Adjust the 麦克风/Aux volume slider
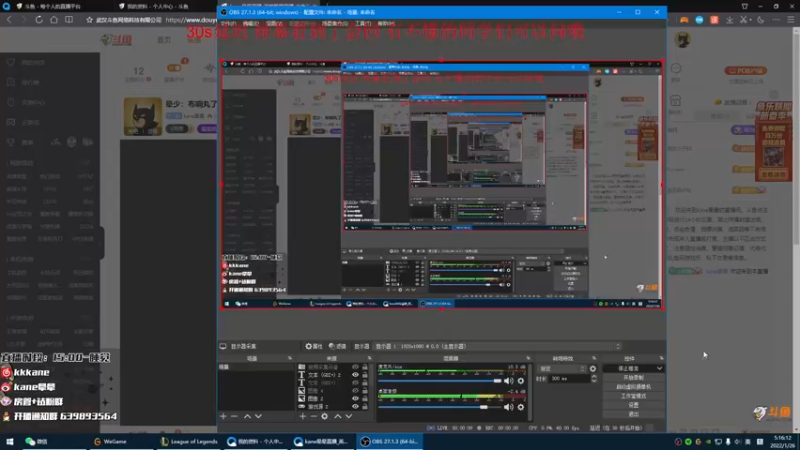The image size is (800, 450). [440, 381]
